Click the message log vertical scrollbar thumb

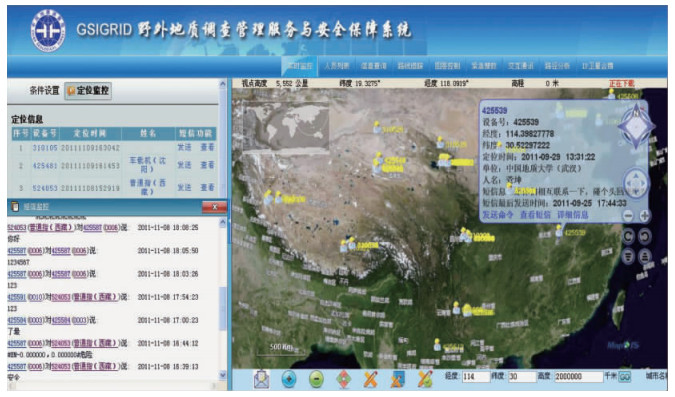tap(223, 308)
